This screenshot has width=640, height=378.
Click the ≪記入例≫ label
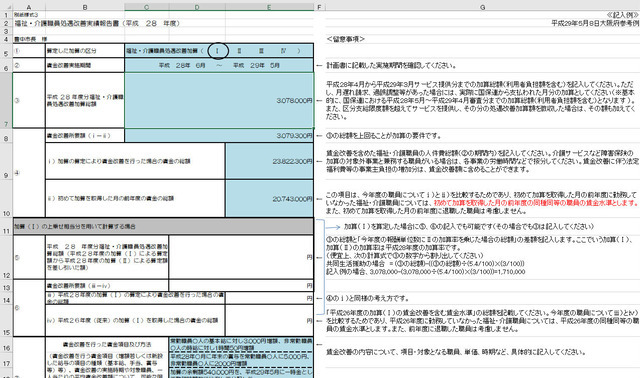click(622, 15)
